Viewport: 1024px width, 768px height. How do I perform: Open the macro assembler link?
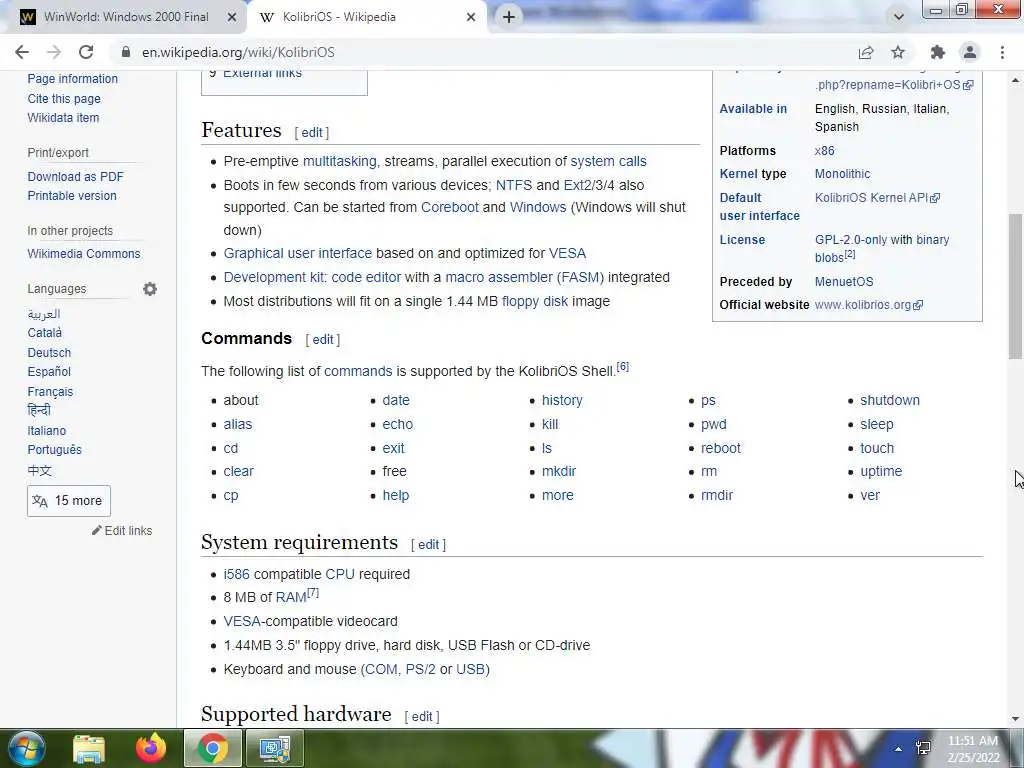(x=499, y=278)
